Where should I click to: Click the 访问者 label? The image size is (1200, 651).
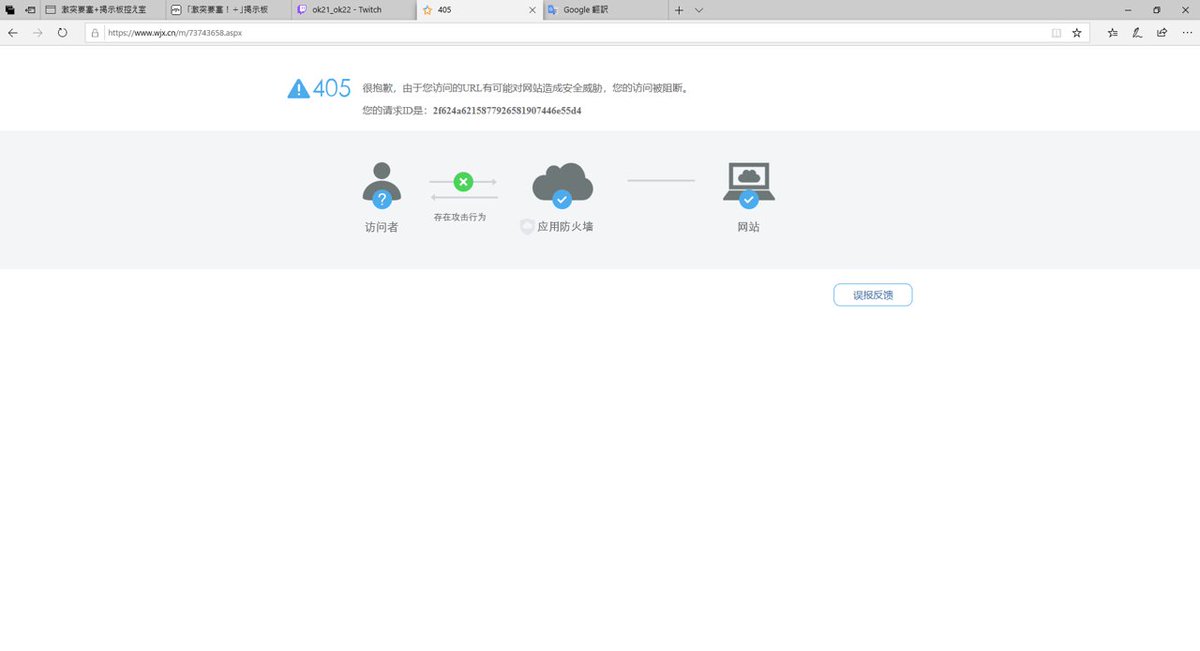pyautogui.click(x=382, y=227)
